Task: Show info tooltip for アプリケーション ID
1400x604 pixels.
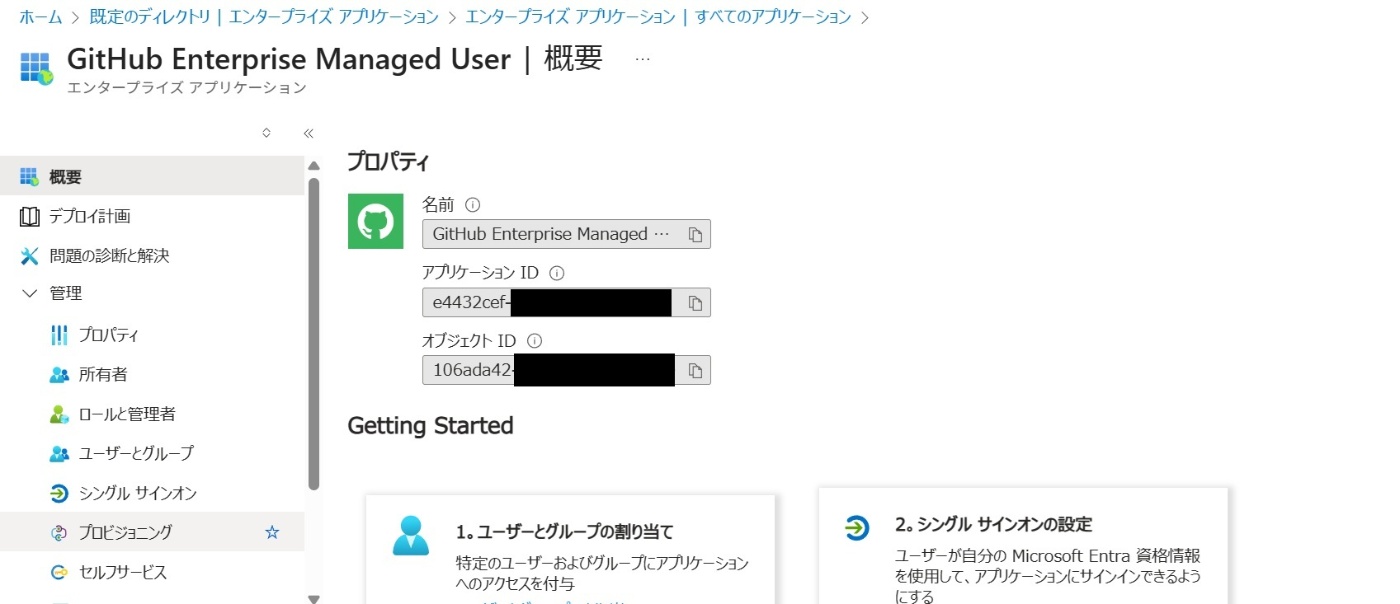Action: [x=558, y=272]
